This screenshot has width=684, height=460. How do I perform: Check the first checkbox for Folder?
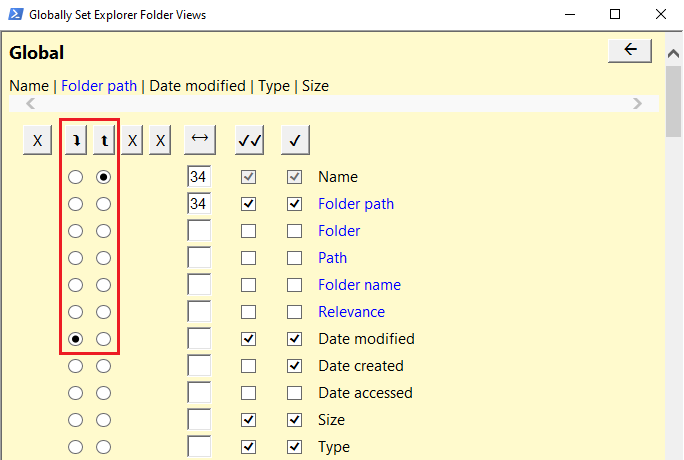[249, 231]
